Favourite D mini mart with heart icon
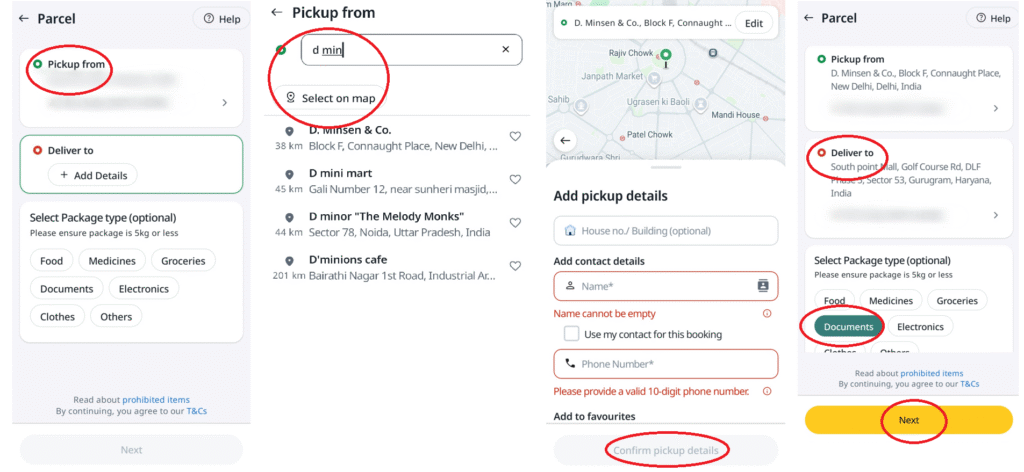 (515, 180)
